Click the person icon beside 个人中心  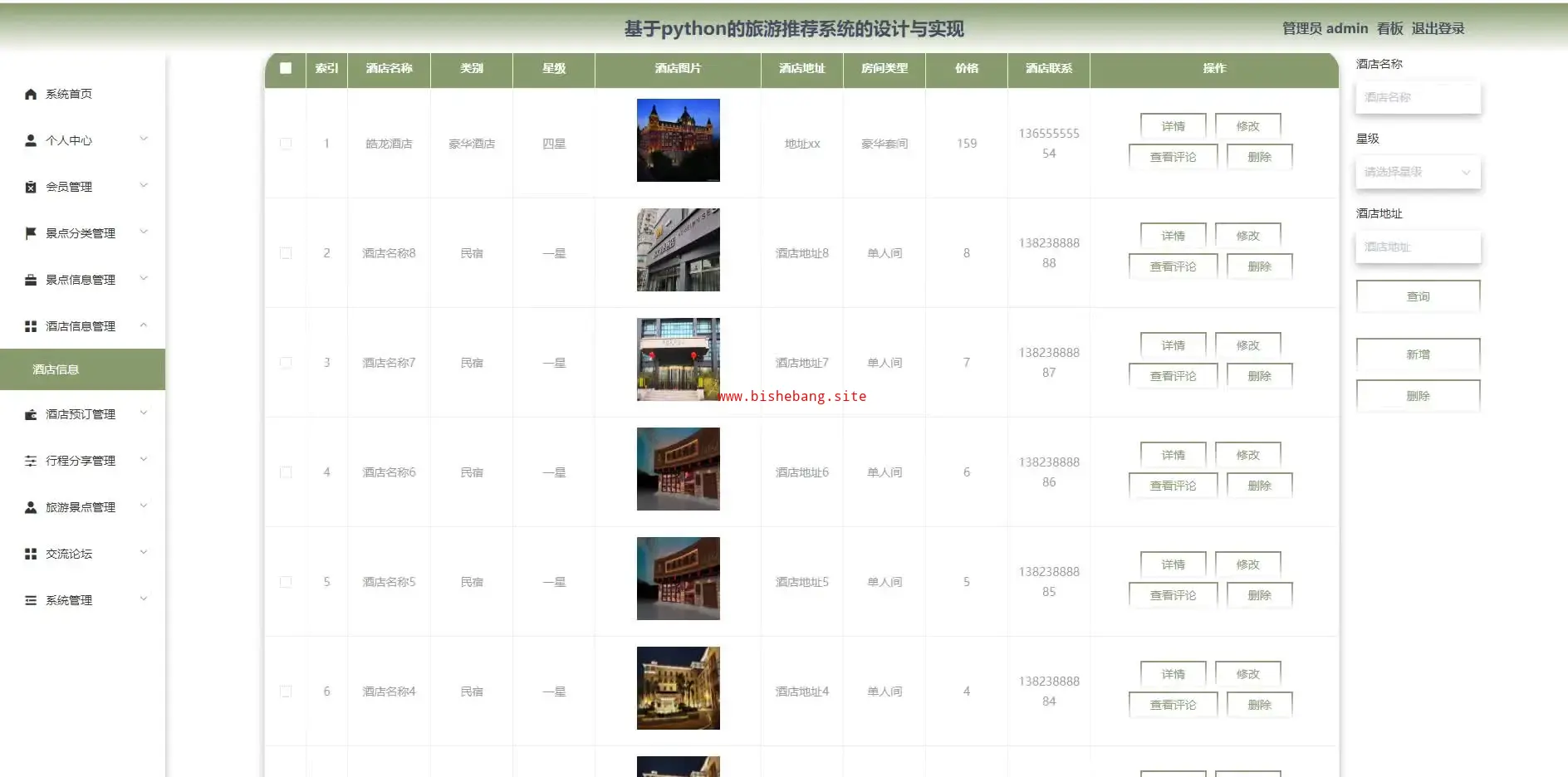click(31, 140)
